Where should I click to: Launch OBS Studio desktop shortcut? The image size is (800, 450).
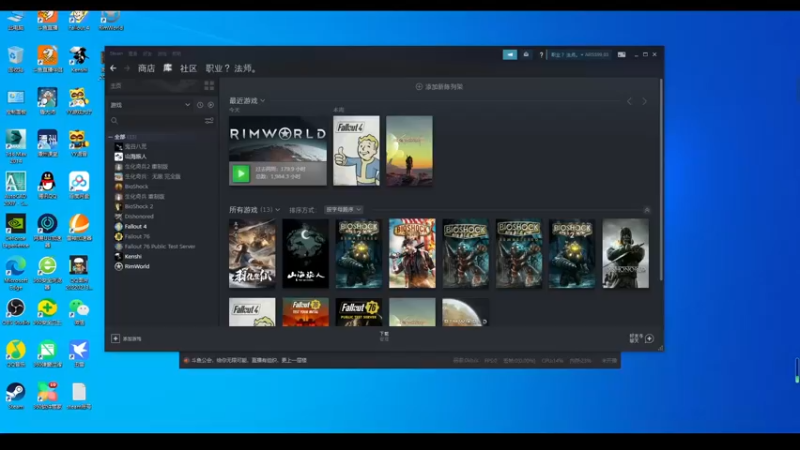16,312
